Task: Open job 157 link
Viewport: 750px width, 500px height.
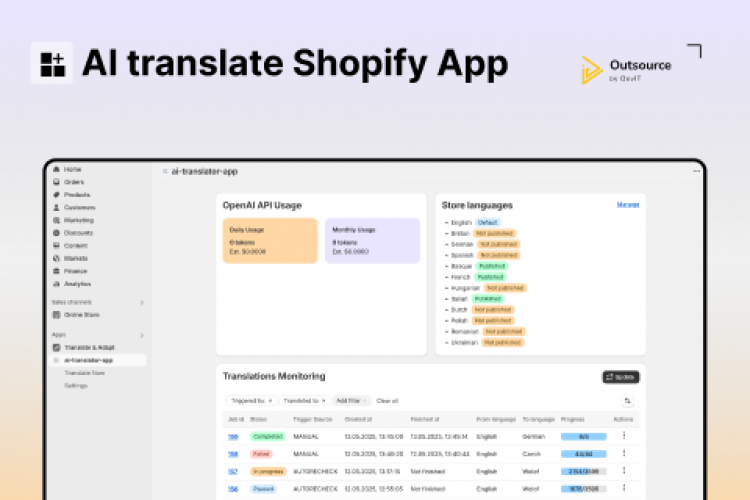Action: coord(233,472)
